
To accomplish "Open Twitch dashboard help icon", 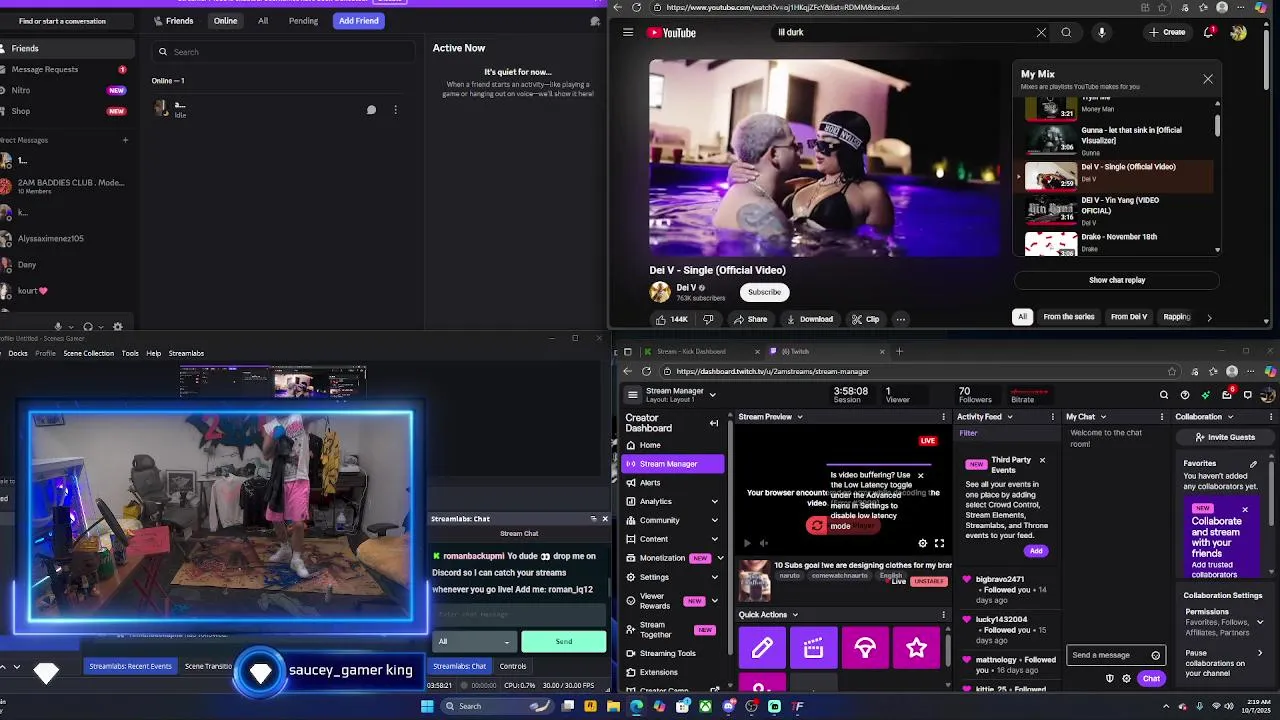I will click(1185, 395).
